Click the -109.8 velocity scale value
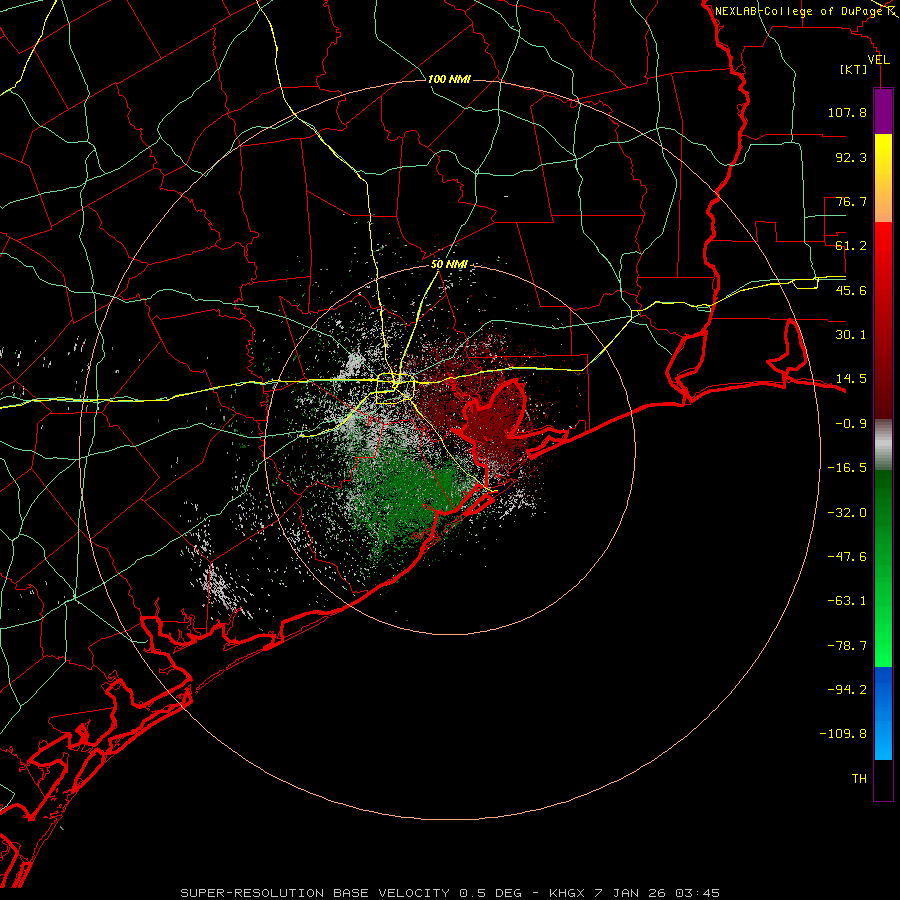900x900 pixels. point(844,734)
